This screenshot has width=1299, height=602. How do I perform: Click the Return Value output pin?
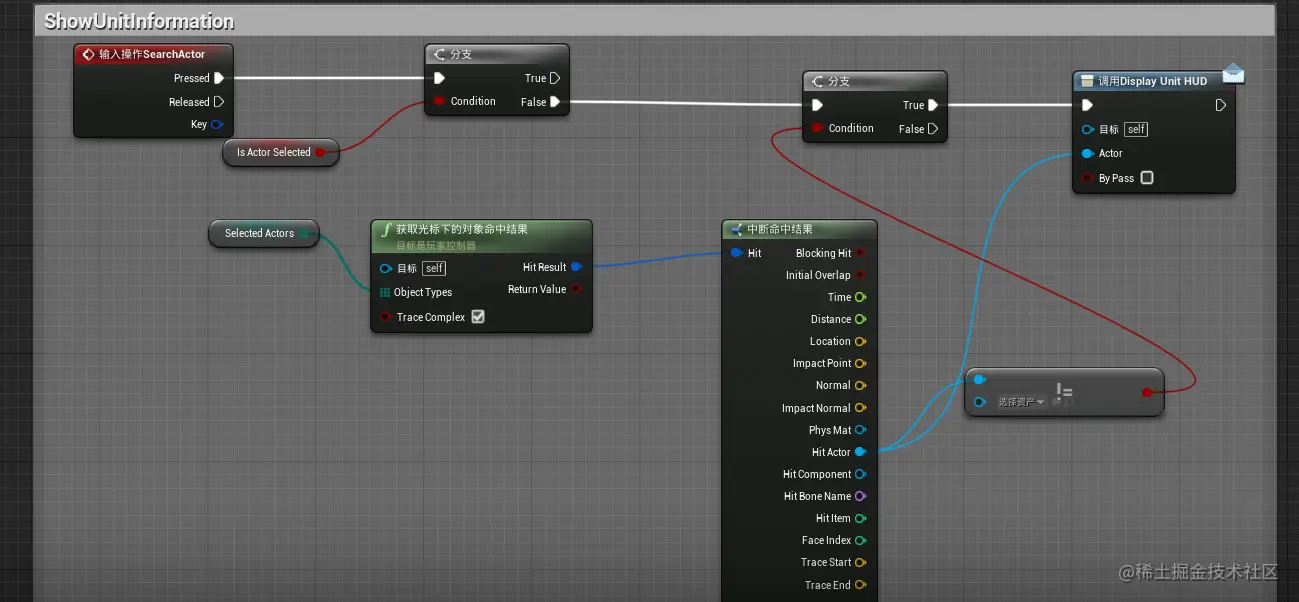point(577,289)
